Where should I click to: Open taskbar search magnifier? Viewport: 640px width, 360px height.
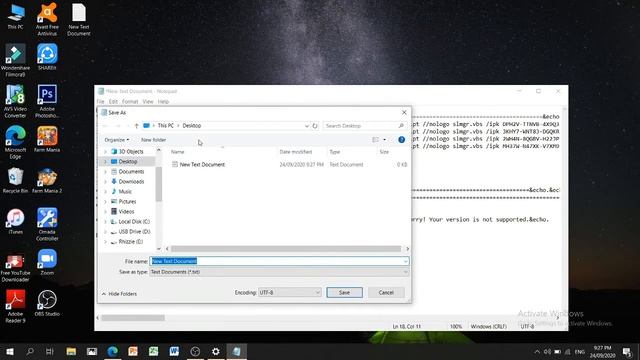click(30, 351)
